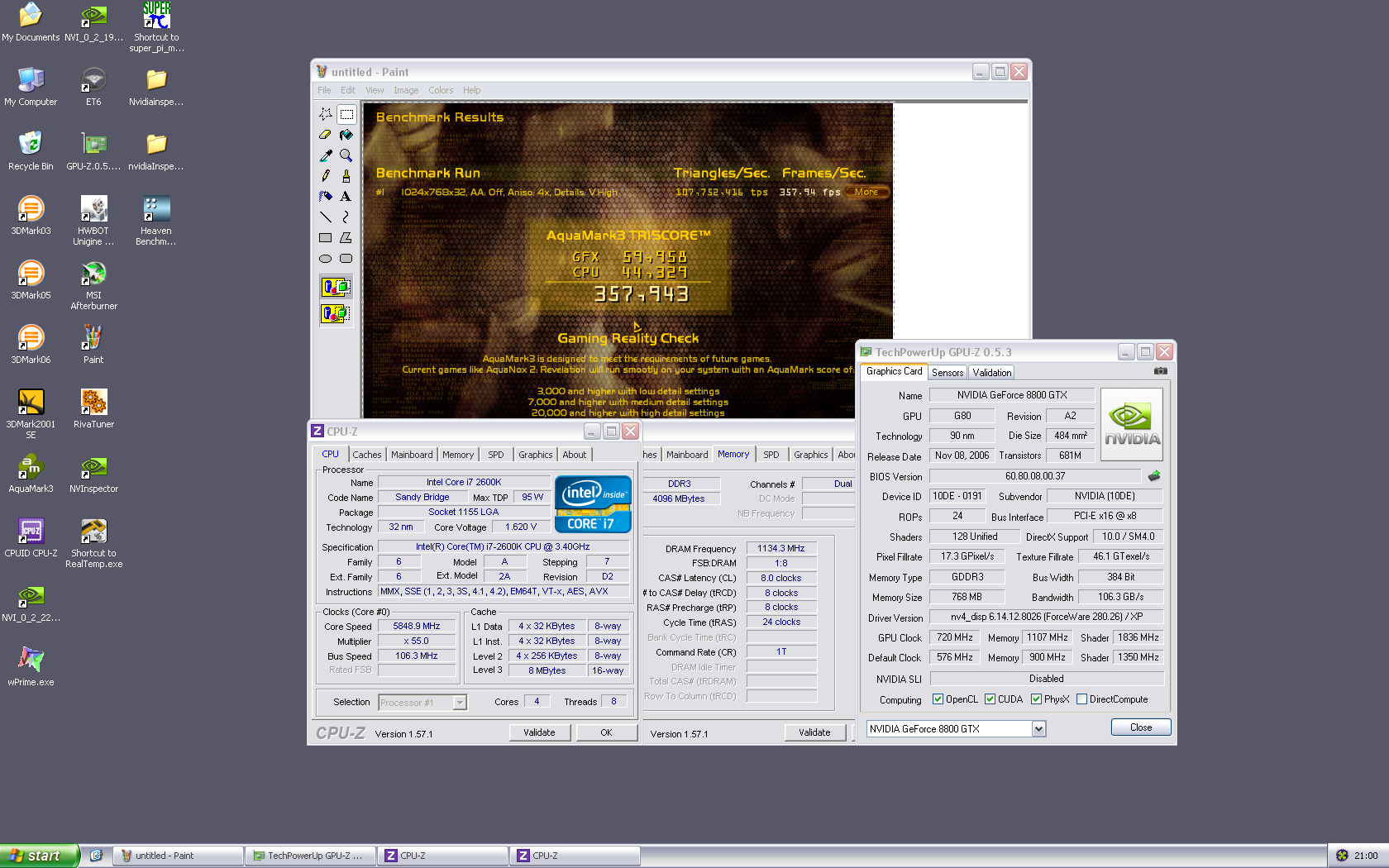
Task: Select transparent background option in Paint toolbox
Action: point(336,314)
